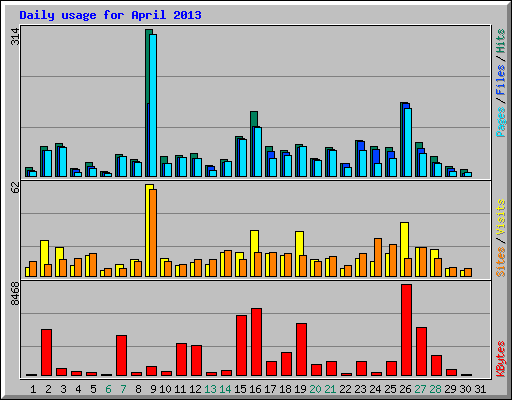
Task: Select green weekend day label 6
Action: click(x=108, y=389)
